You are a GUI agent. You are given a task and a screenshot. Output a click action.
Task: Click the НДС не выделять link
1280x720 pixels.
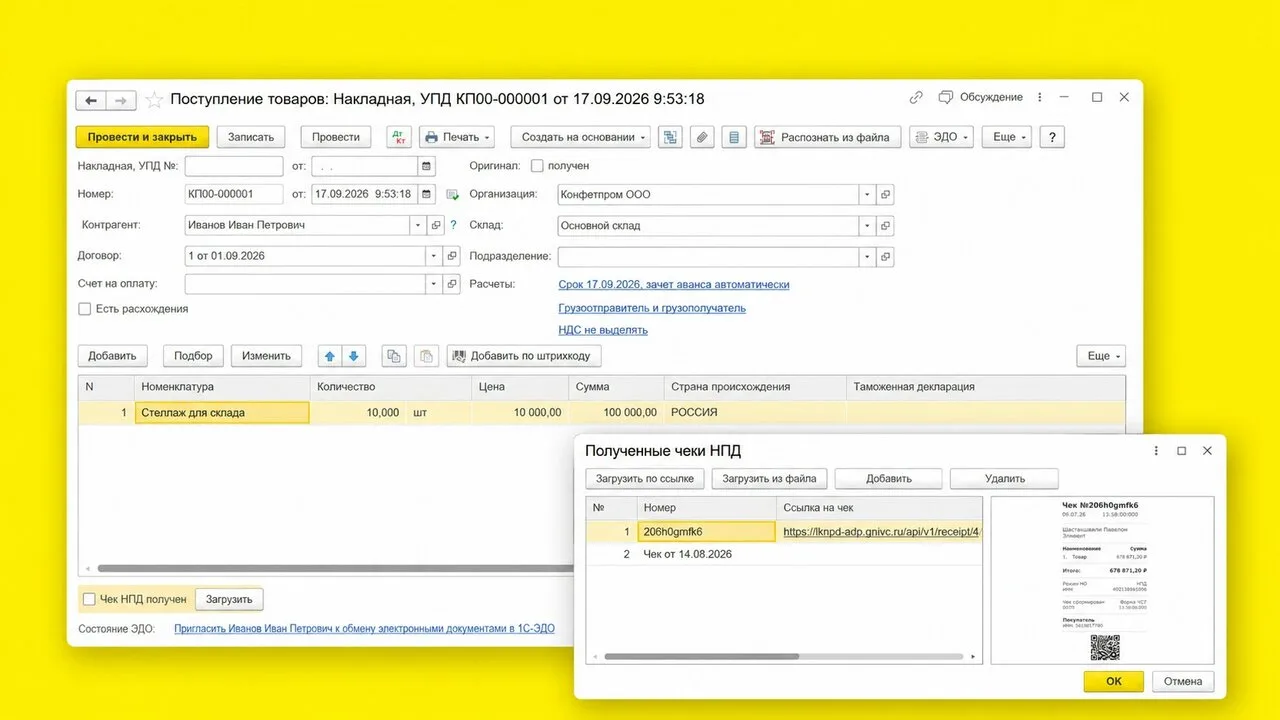pyautogui.click(x=603, y=330)
